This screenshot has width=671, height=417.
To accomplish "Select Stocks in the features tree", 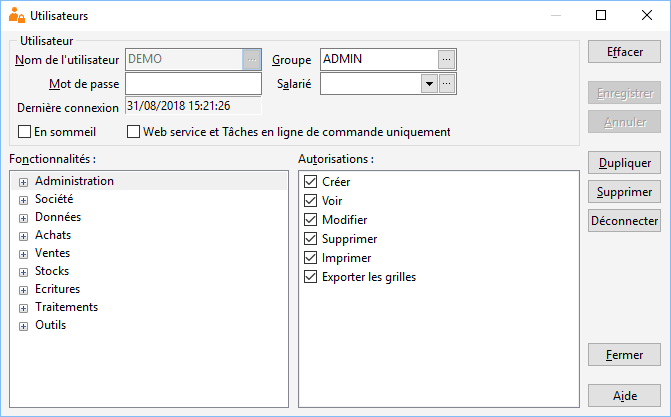I will point(52,271).
